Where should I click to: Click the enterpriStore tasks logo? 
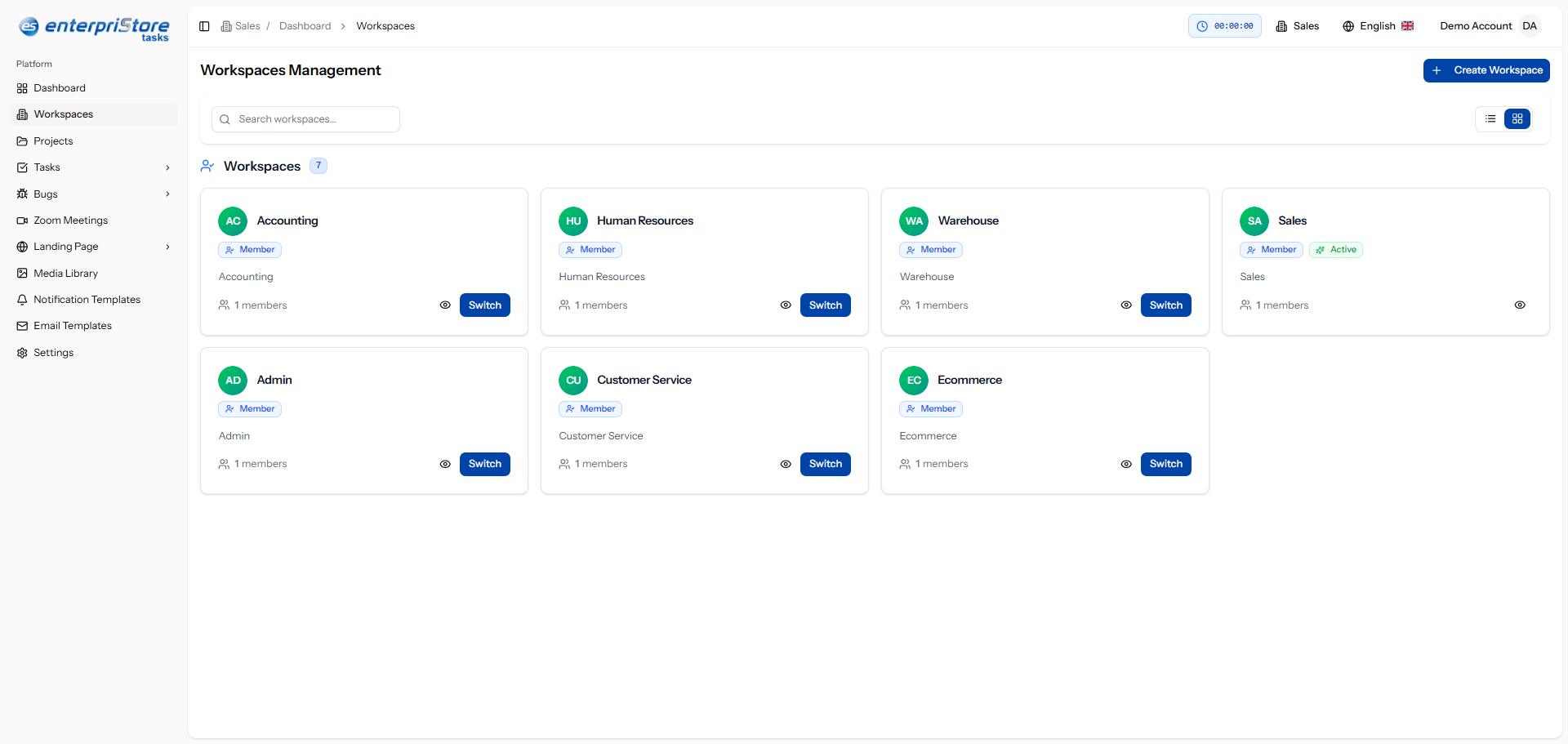click(x=94, y=29)
